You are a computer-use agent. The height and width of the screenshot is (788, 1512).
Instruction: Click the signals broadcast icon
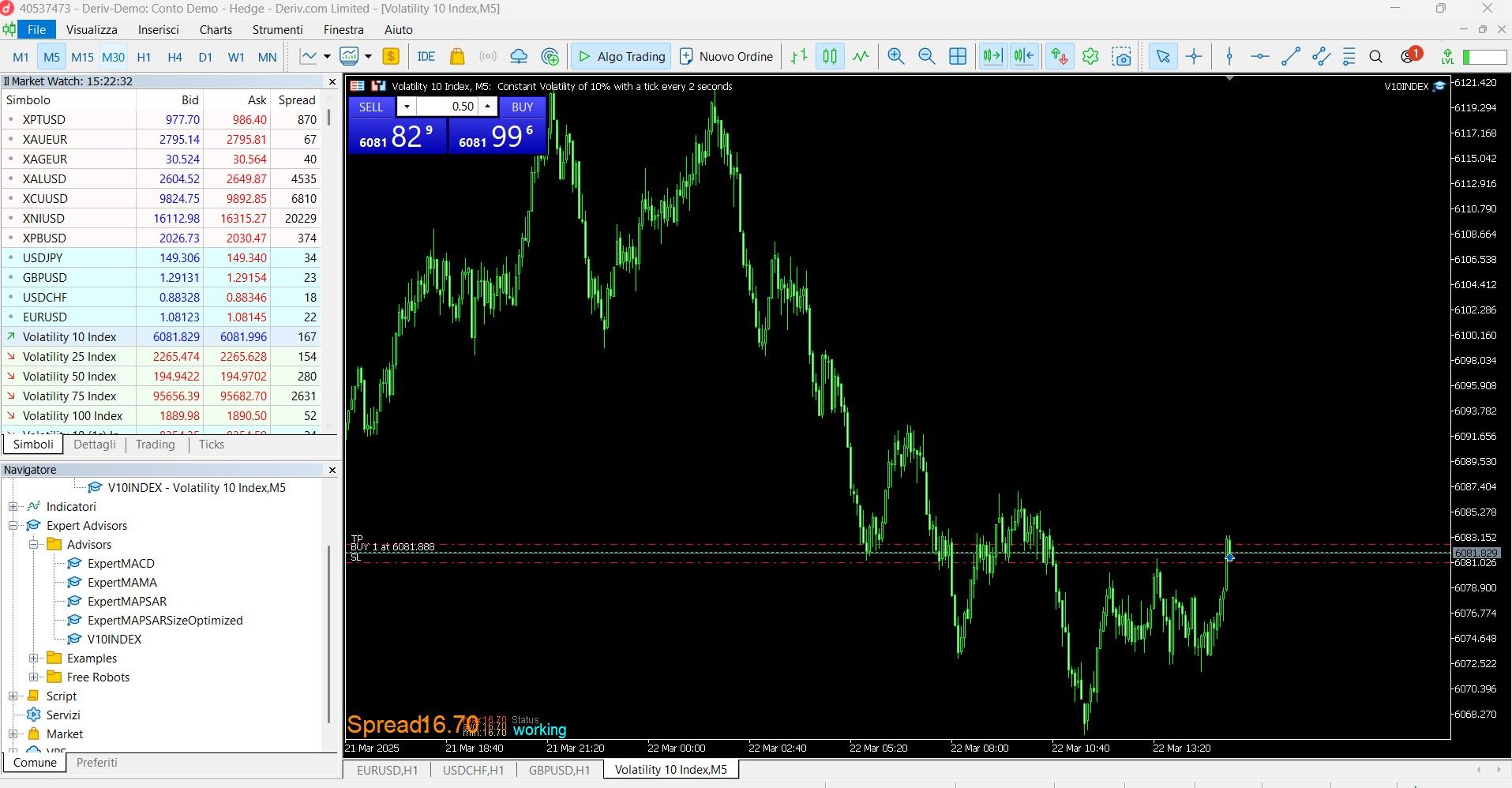pyautogui.click(x=488, y=57)
